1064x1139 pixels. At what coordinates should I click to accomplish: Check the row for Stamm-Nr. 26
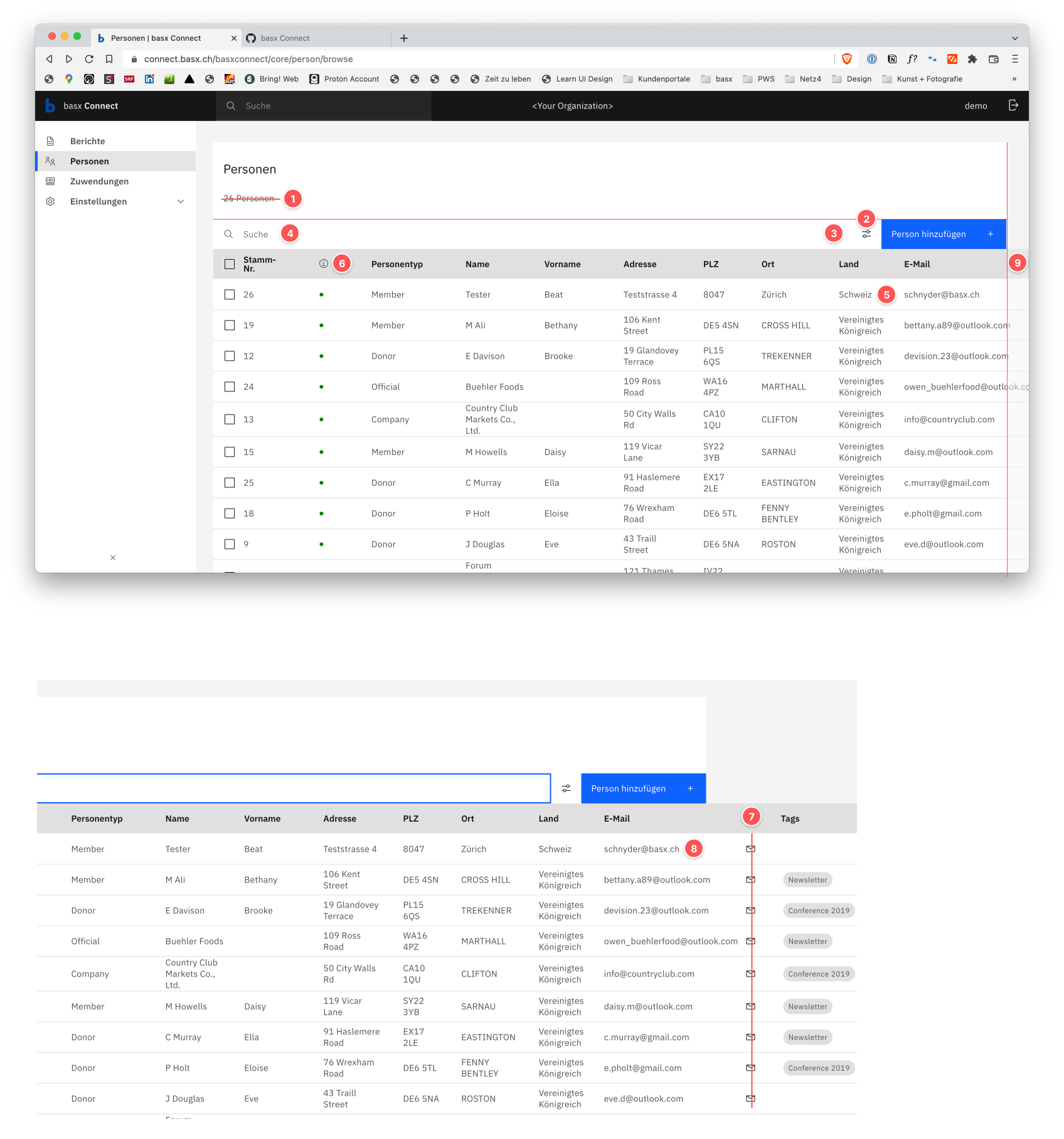click(230, 295)
